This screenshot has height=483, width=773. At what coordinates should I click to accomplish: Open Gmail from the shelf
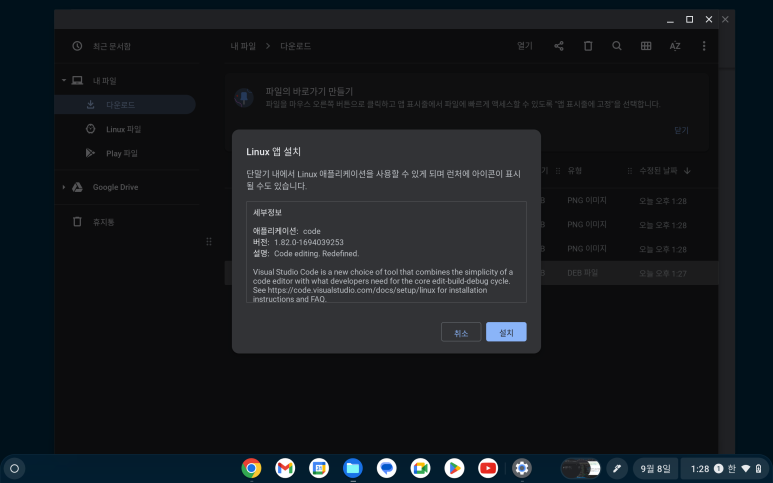[285, 468]
